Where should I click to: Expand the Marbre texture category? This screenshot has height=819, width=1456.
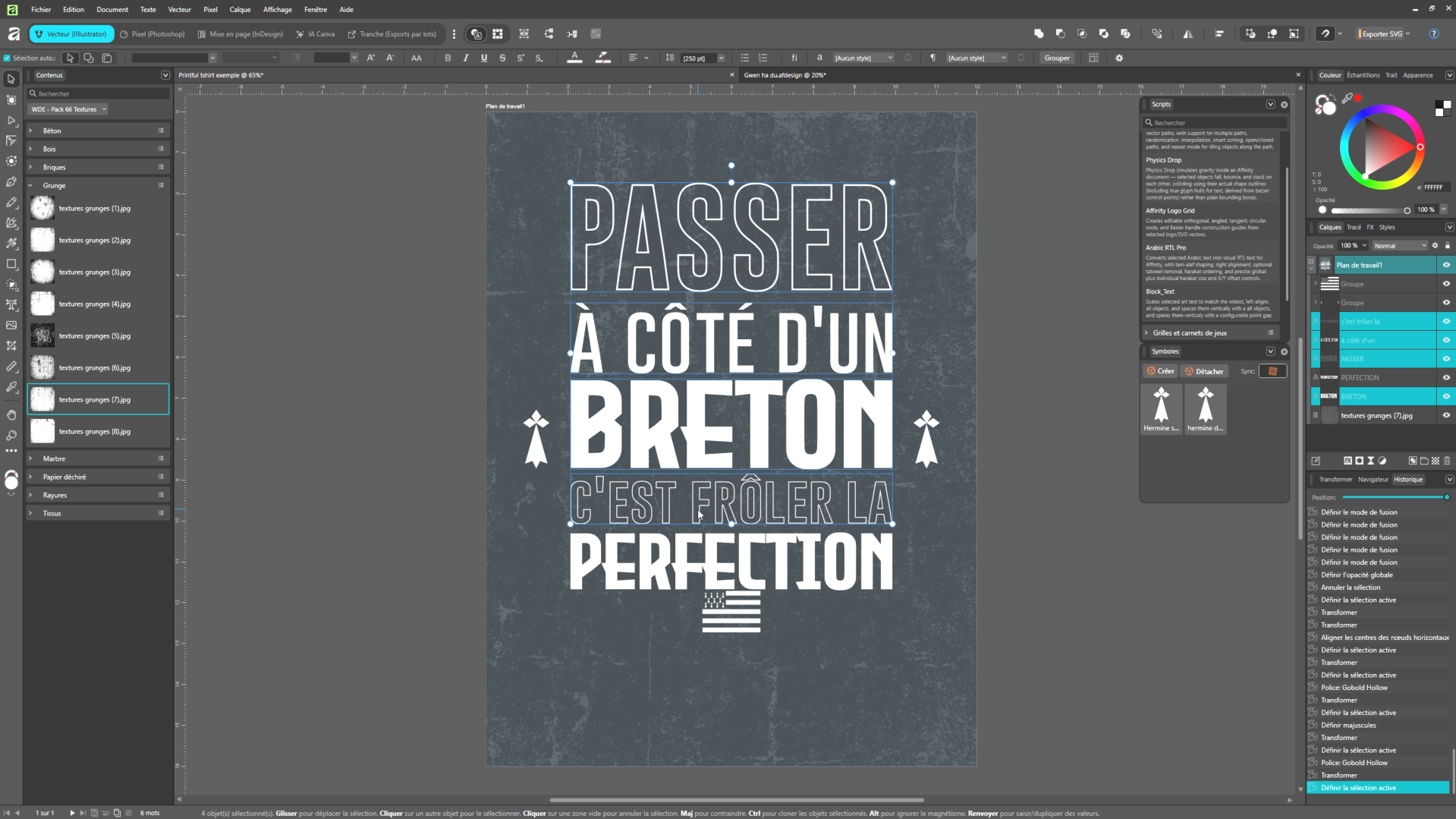30,458
